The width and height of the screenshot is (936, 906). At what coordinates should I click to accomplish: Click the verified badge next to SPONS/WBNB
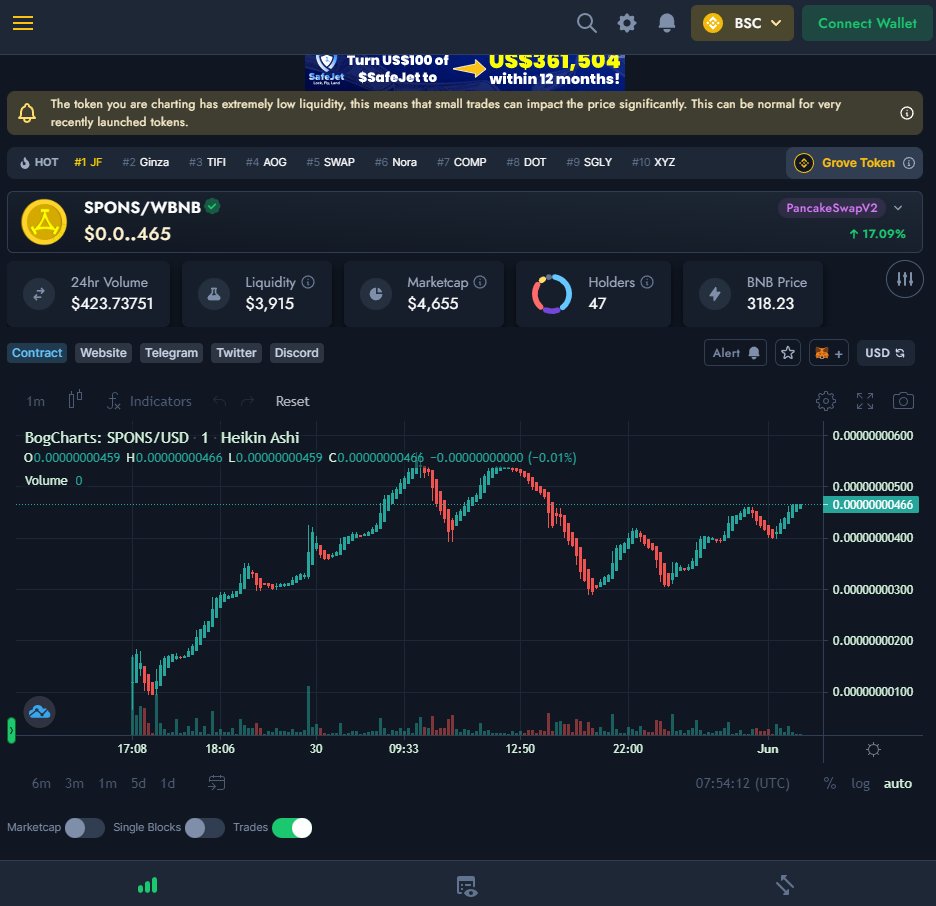pyautogui.click(x=212, y=207)
